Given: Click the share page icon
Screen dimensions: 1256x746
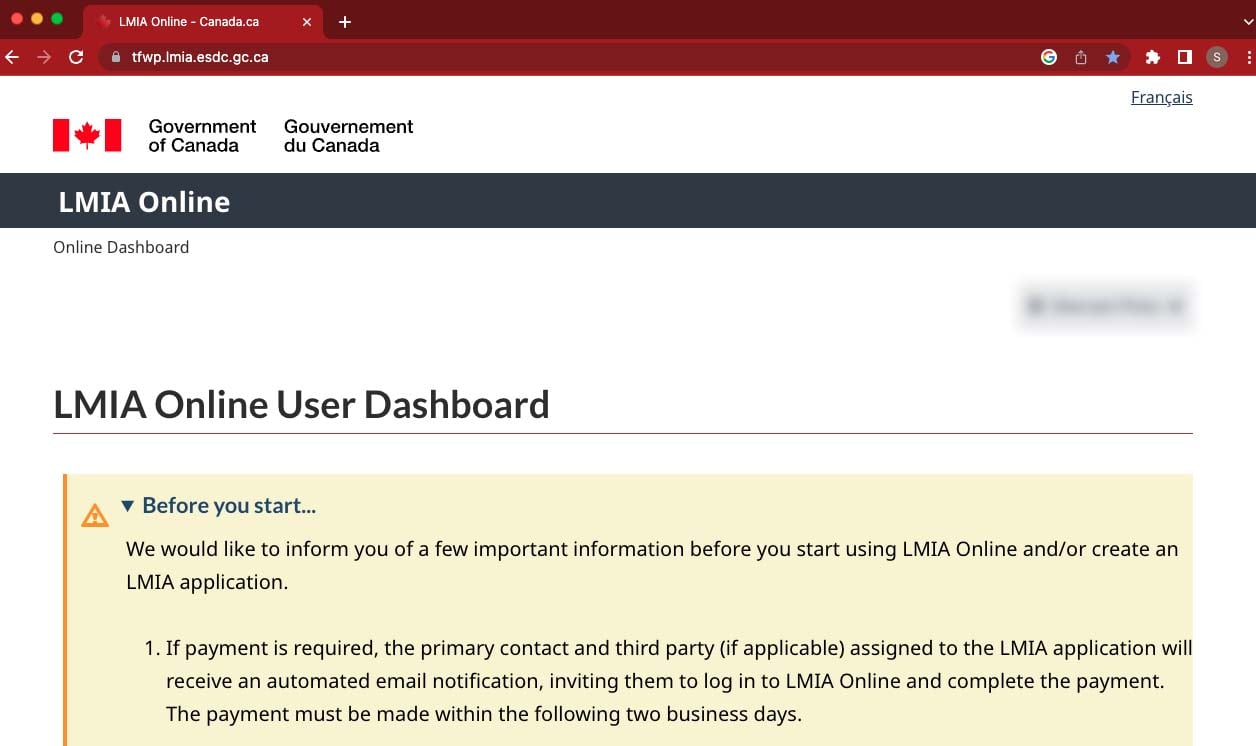Looking at the screenshot, I should click(x=1081, y=57).
